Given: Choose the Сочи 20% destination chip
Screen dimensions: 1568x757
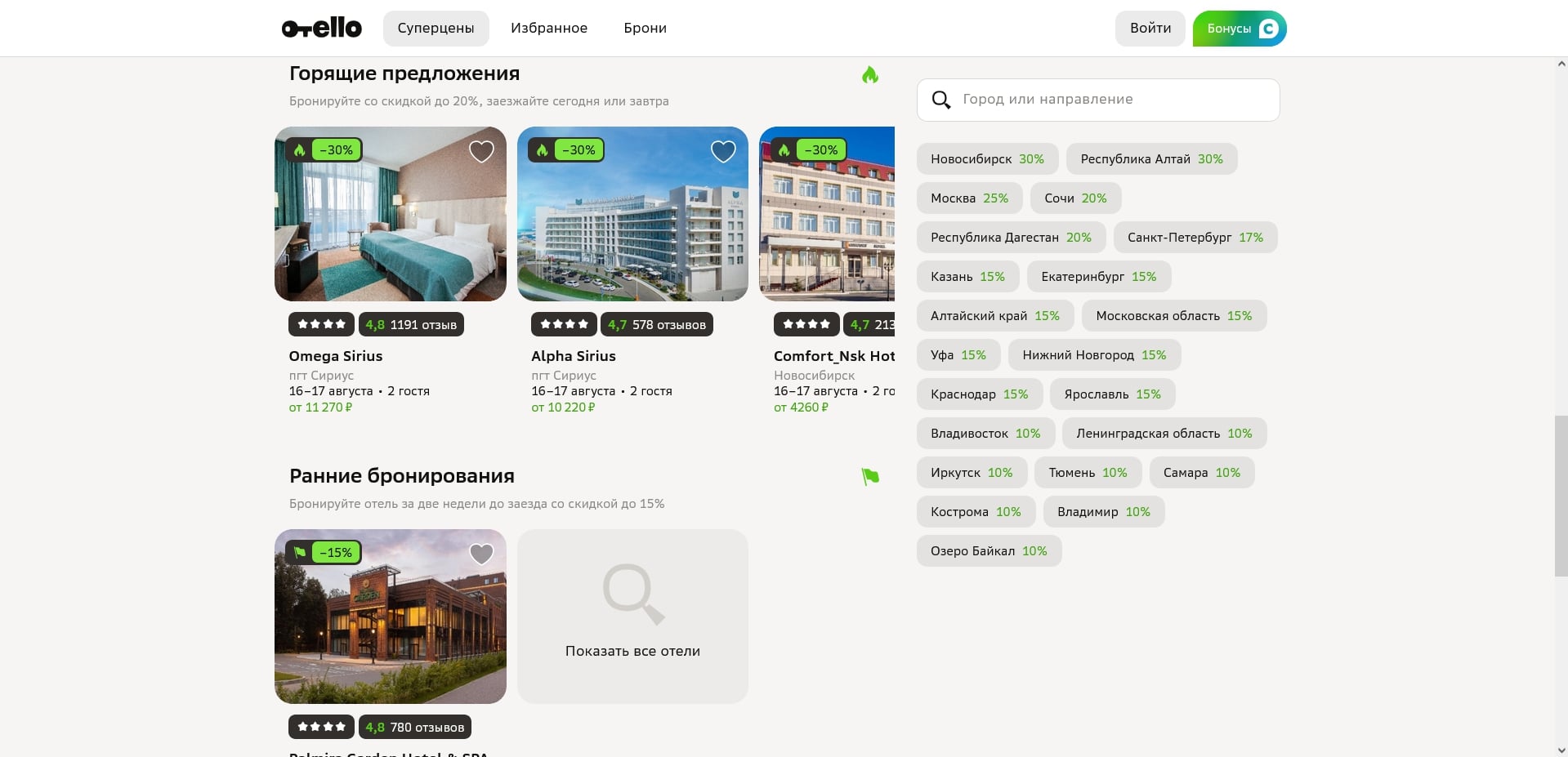Looking at the screenshot, I should point(1075,198).
